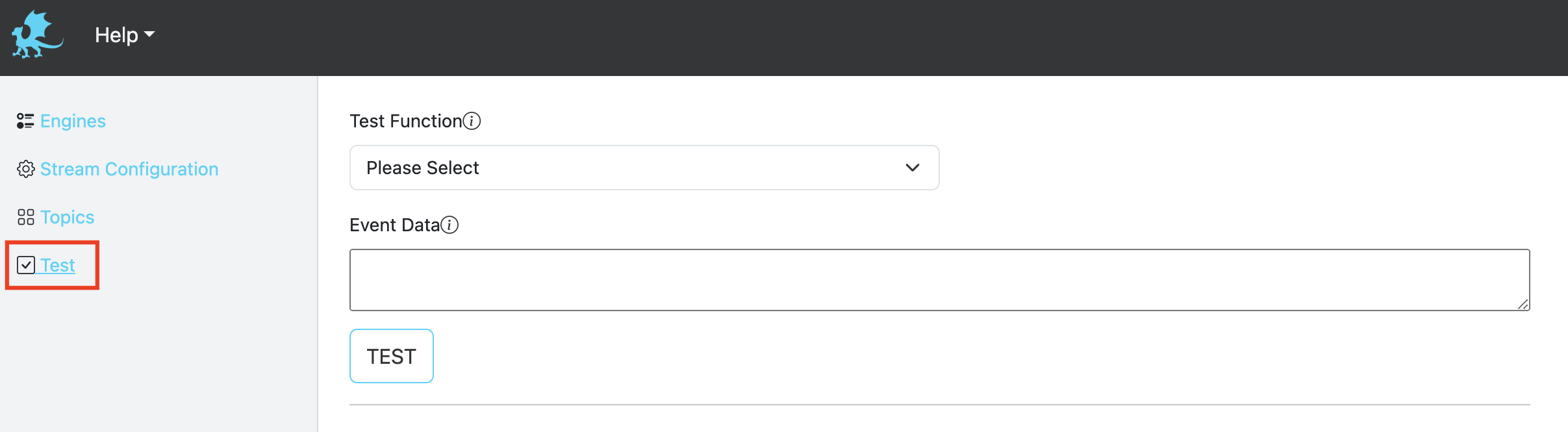
Task: Click the Test Function label
Action: pyautogui.click(x=406, y=121)
